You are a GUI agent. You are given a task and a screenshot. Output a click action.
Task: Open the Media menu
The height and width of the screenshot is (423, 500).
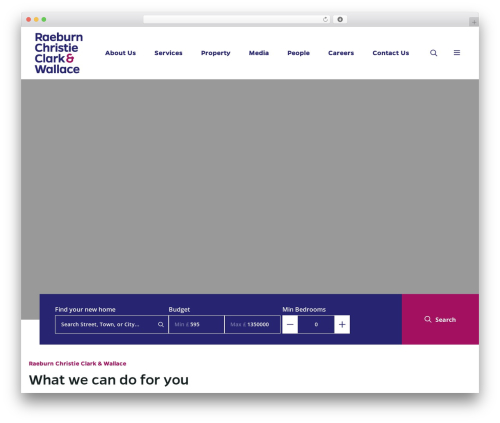click(x=259, y=53)
